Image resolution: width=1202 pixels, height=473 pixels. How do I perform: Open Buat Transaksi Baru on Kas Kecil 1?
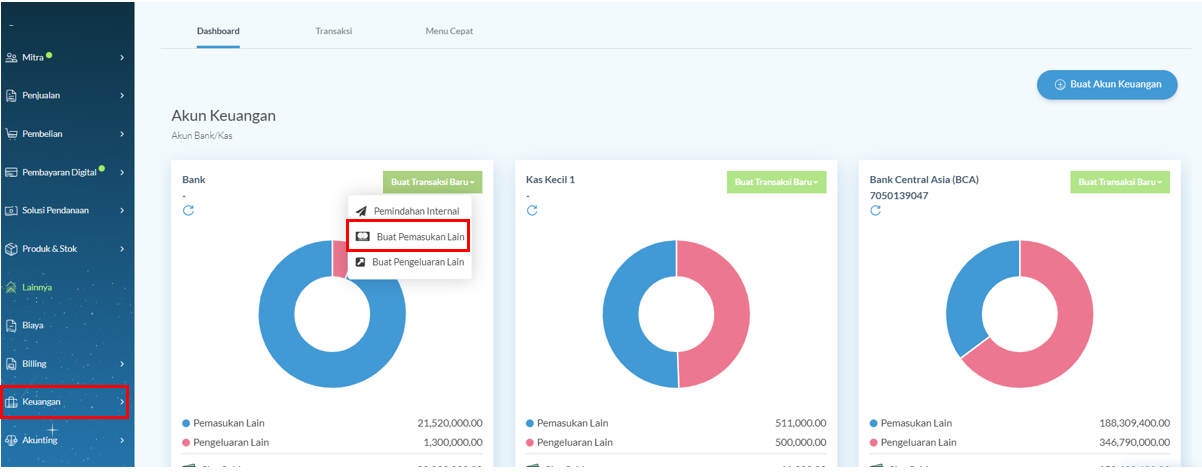tap(776, 182)
